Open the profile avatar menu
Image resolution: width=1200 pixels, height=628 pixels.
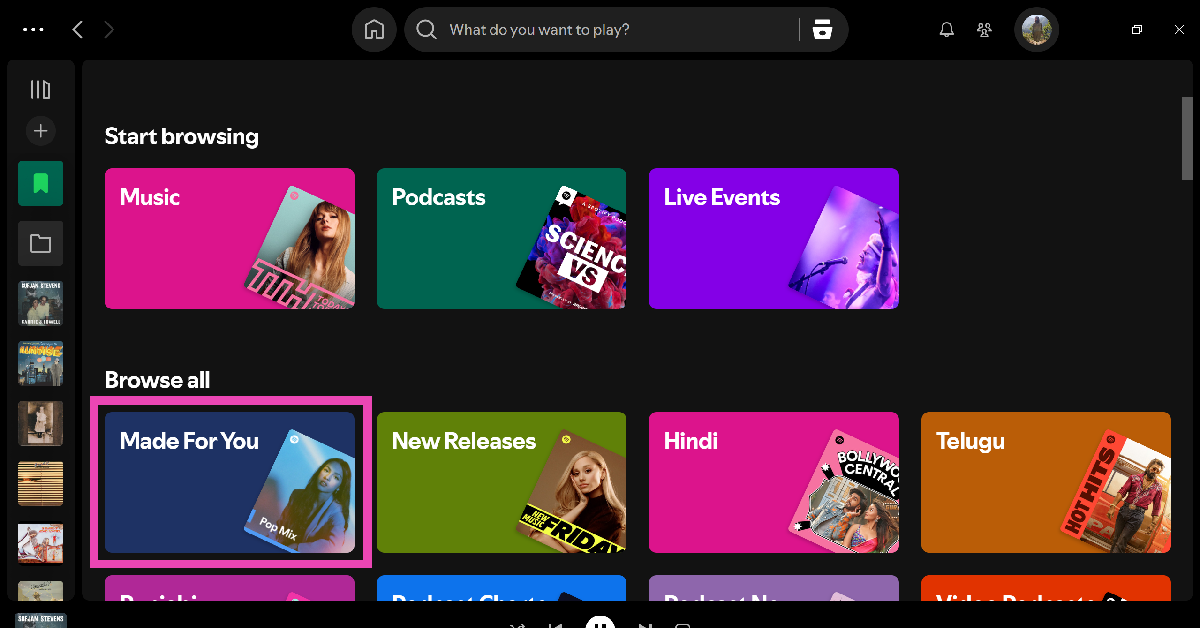point(1036,30)
